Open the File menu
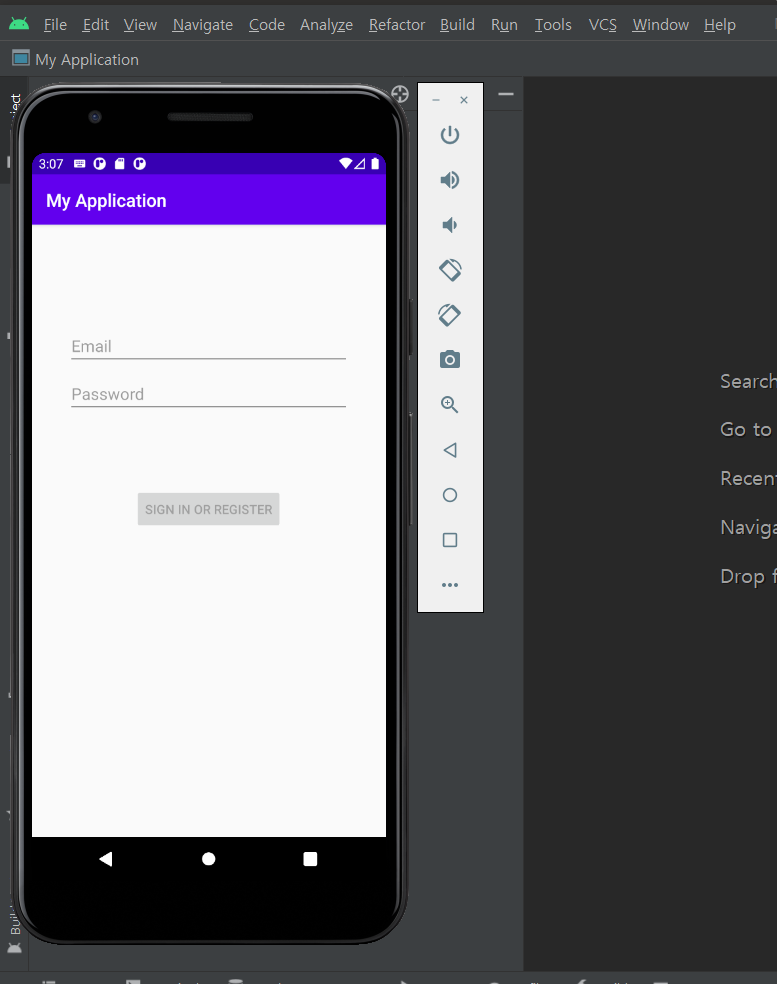 55,24
